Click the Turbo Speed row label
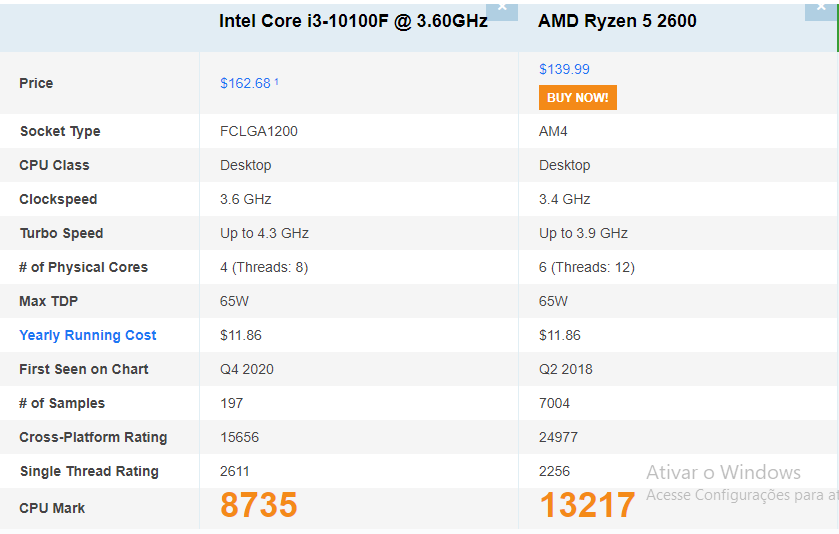 tap(62, 234)
